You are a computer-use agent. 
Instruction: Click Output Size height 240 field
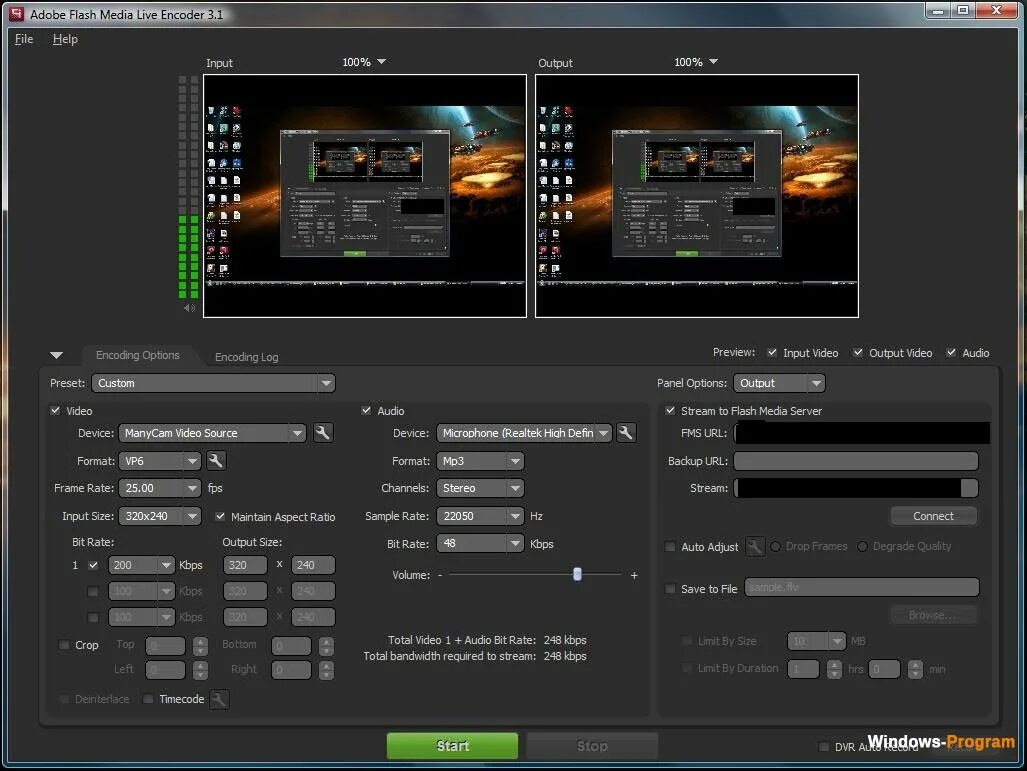(x=314, y=565)
